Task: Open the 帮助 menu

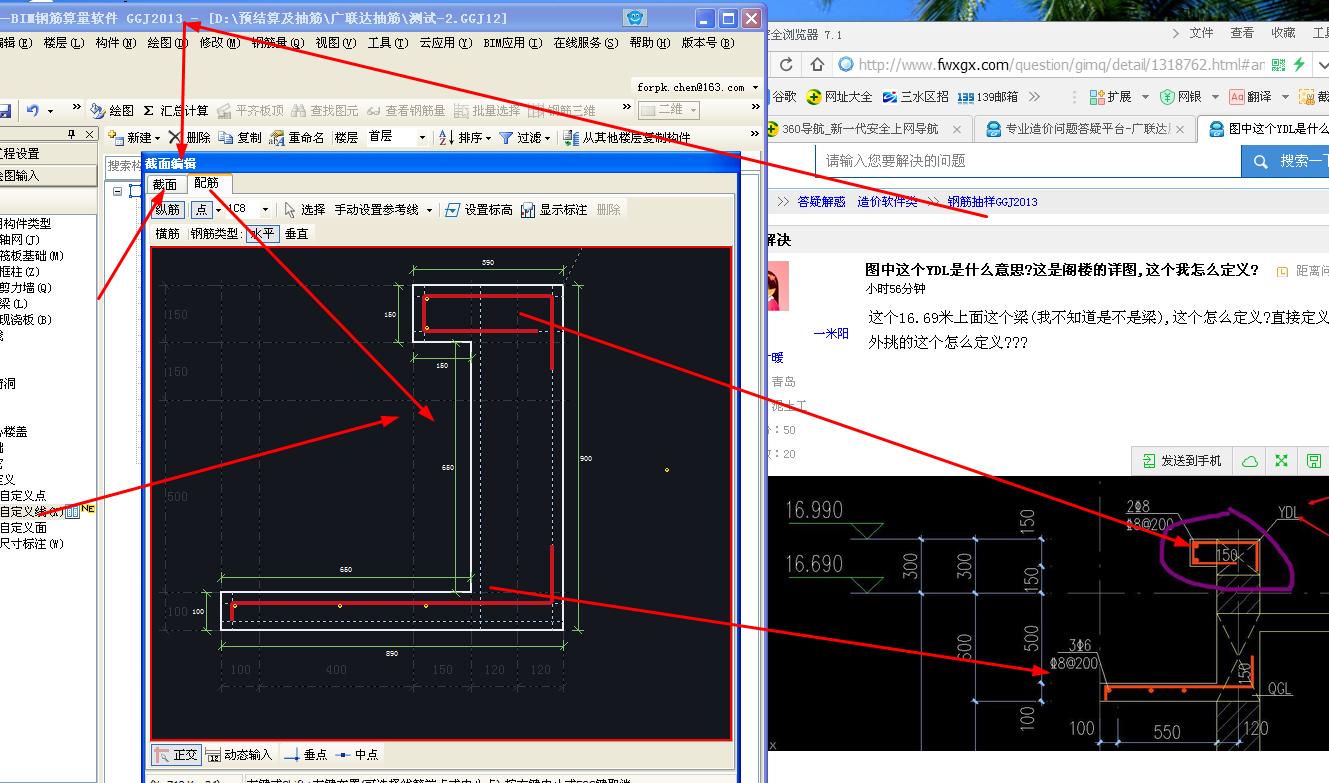Action: [x=649, y=43]
